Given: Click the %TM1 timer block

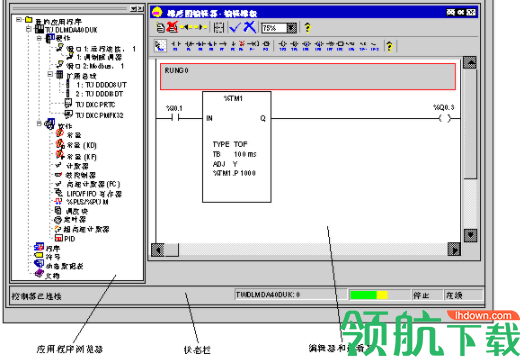Looking at the screenshot, I should pos(237,147).
